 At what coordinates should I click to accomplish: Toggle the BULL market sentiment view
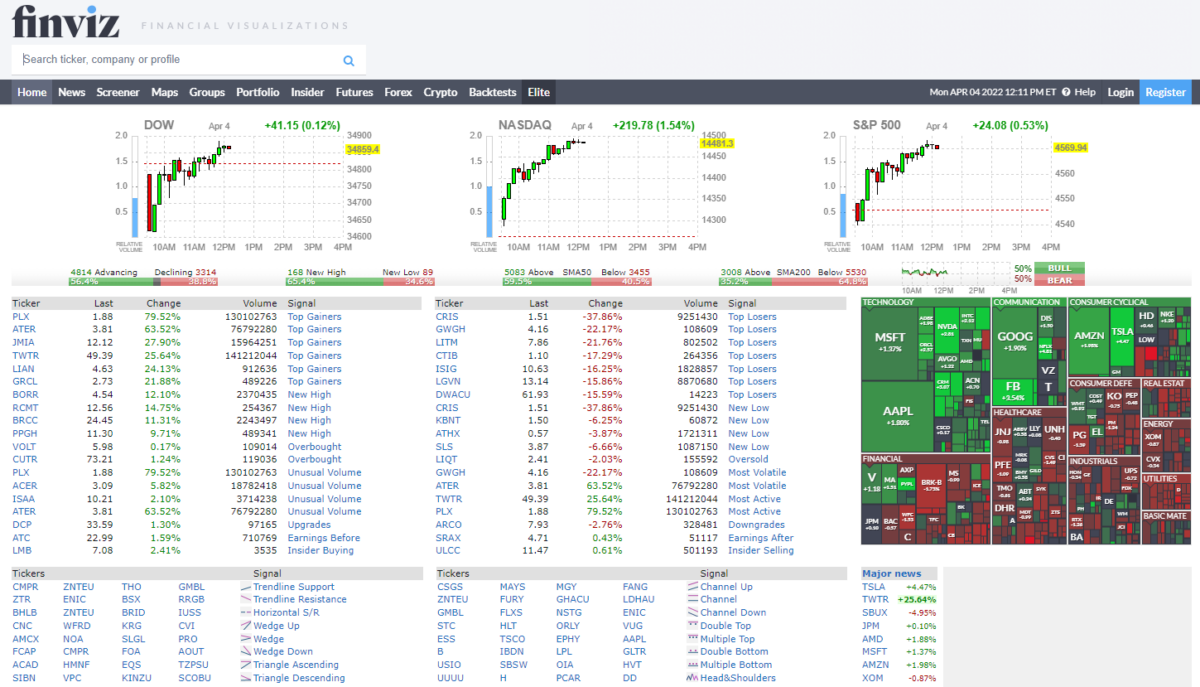point(1060,270)
